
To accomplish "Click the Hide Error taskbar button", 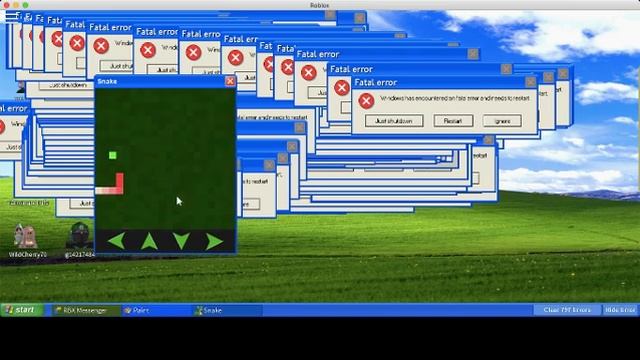I will click(620, 310).
